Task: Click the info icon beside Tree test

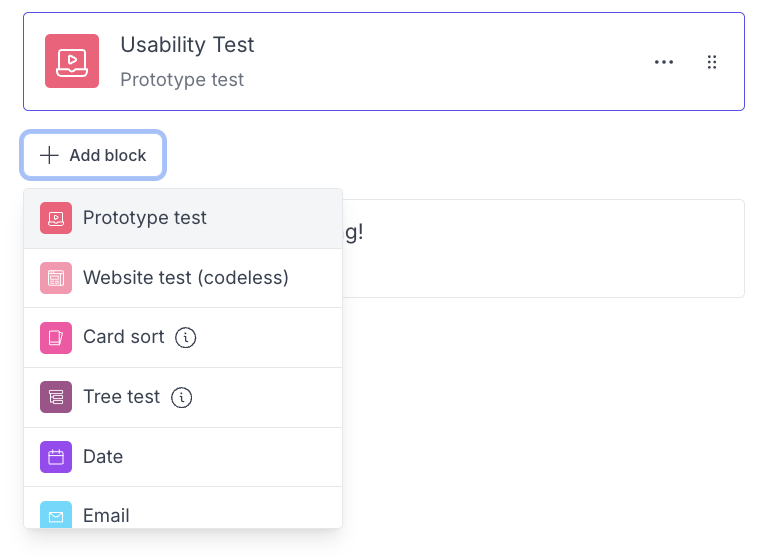Action: click(182, 398)
